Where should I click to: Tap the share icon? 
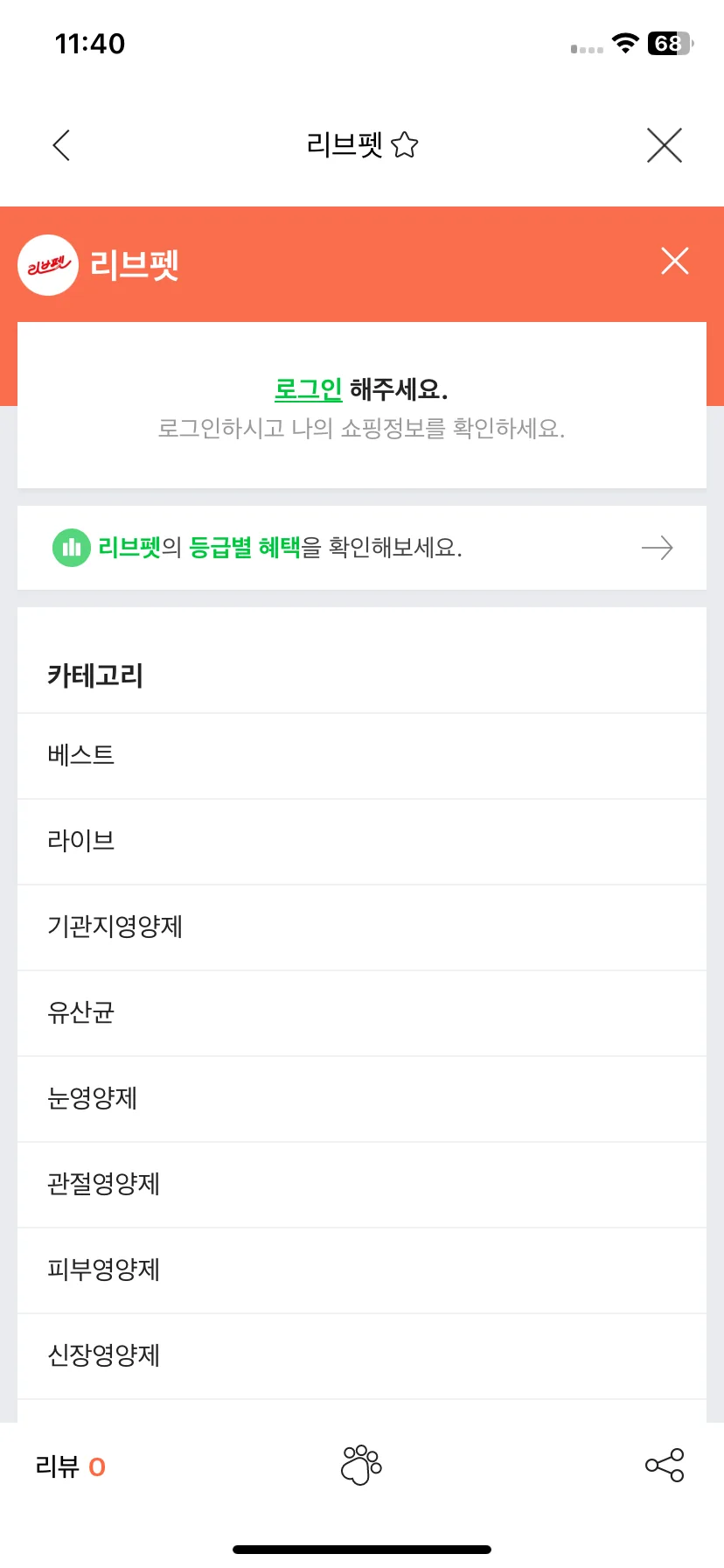coord(665,1466)
